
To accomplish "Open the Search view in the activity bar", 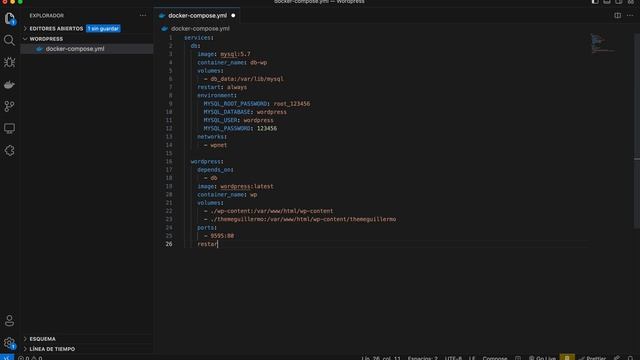I will 9,40.
